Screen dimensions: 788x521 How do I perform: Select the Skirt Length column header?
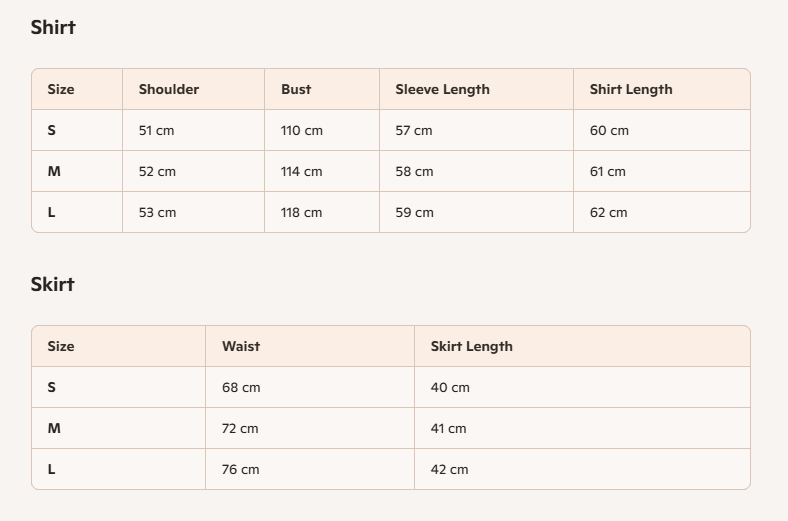pos(472,346)
